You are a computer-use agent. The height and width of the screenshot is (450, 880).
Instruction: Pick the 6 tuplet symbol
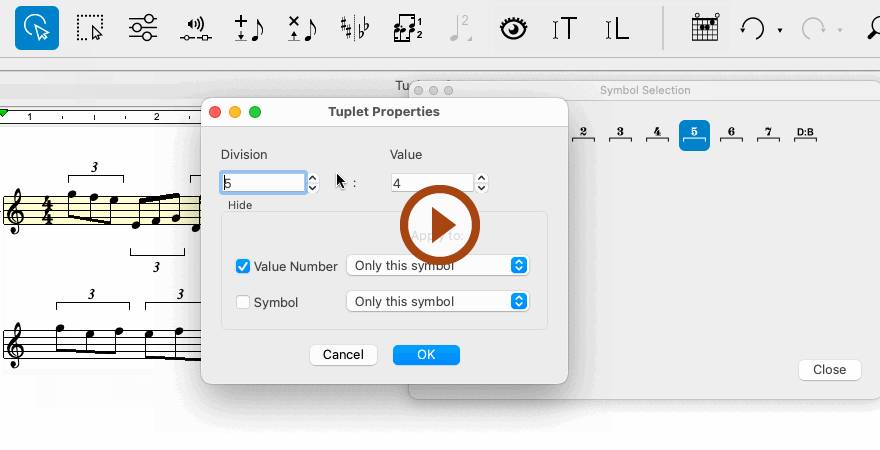point(731,134)
